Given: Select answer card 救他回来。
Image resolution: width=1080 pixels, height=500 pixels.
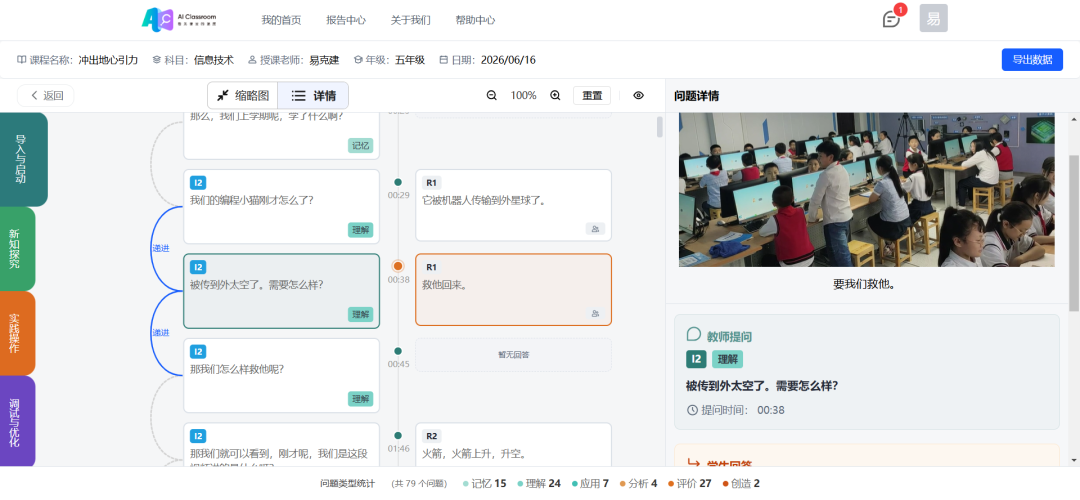Looking at the screenshot, I should 513,289.
